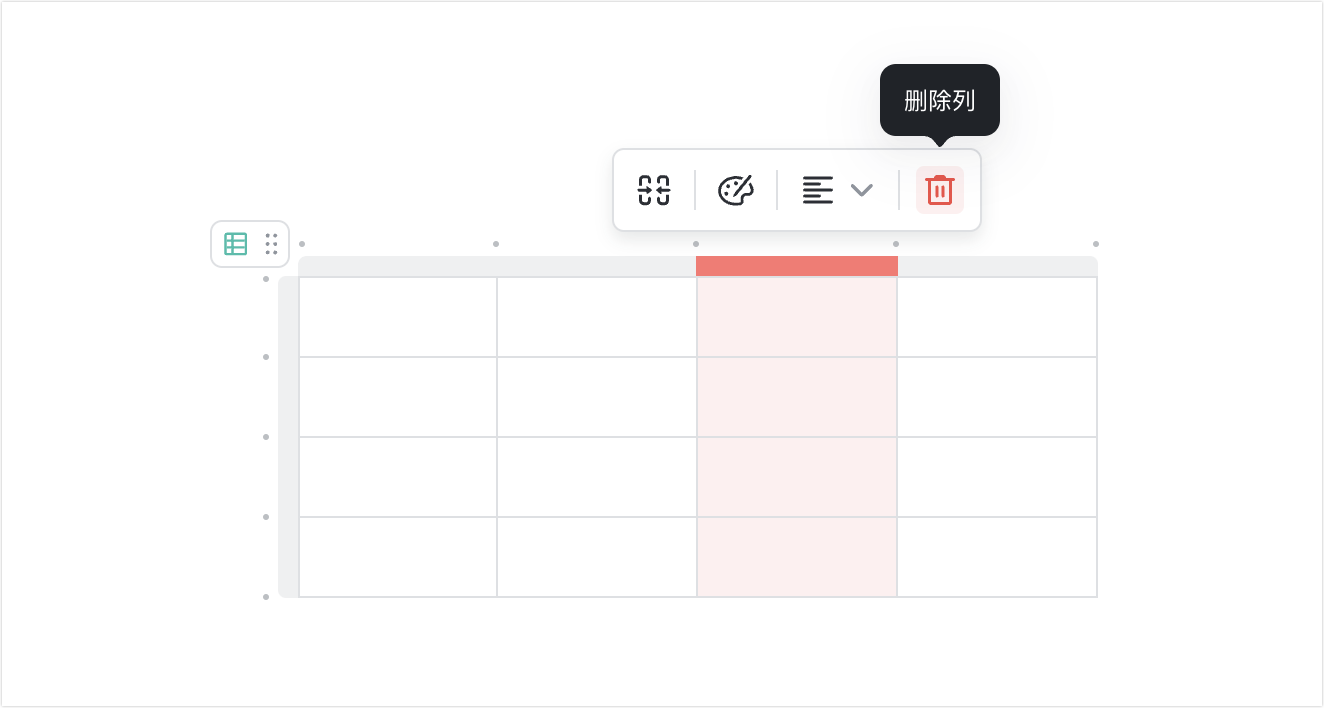
Task: Click the highlighted cell in the third row
Action: point(797,477)
